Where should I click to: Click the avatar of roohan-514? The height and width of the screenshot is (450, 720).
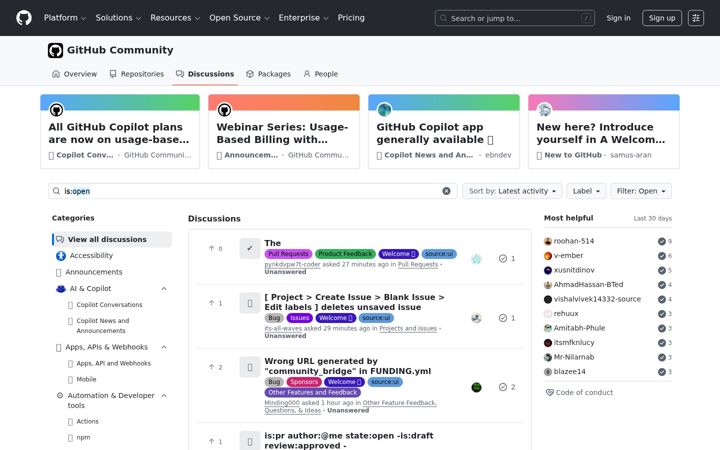548,241
